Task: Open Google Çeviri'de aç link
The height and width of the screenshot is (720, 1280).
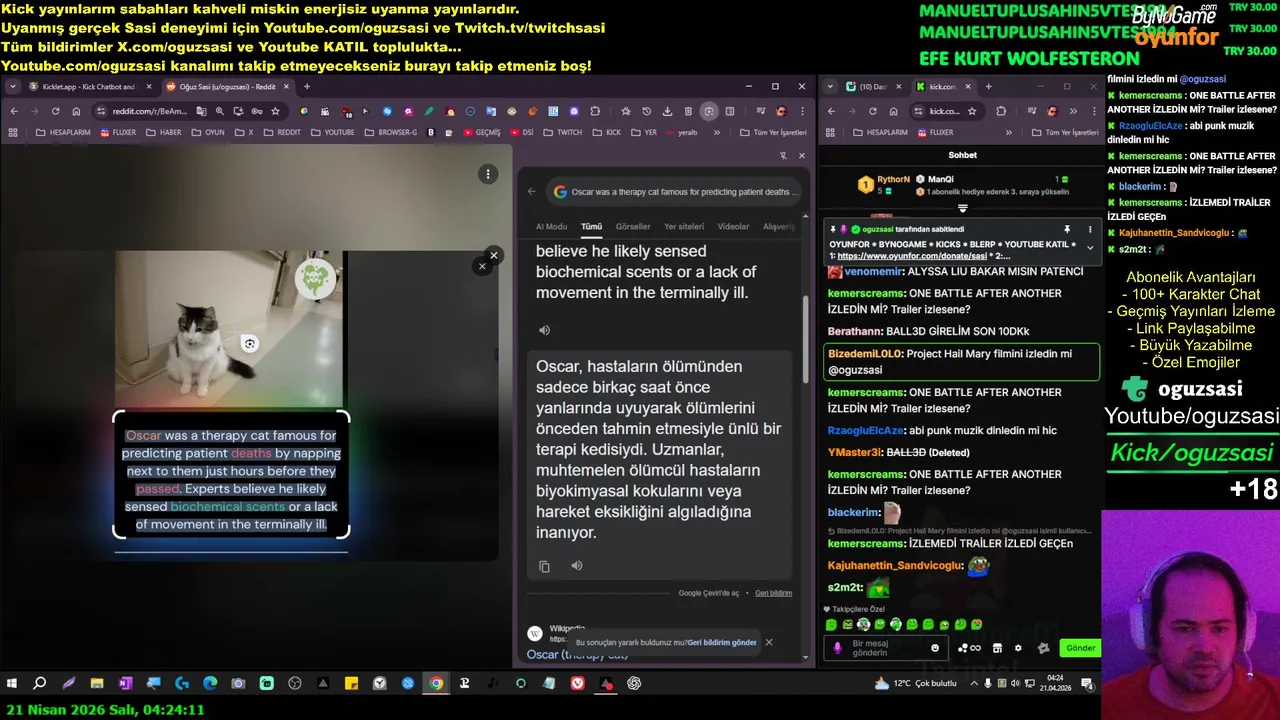Action: [709, 593]
